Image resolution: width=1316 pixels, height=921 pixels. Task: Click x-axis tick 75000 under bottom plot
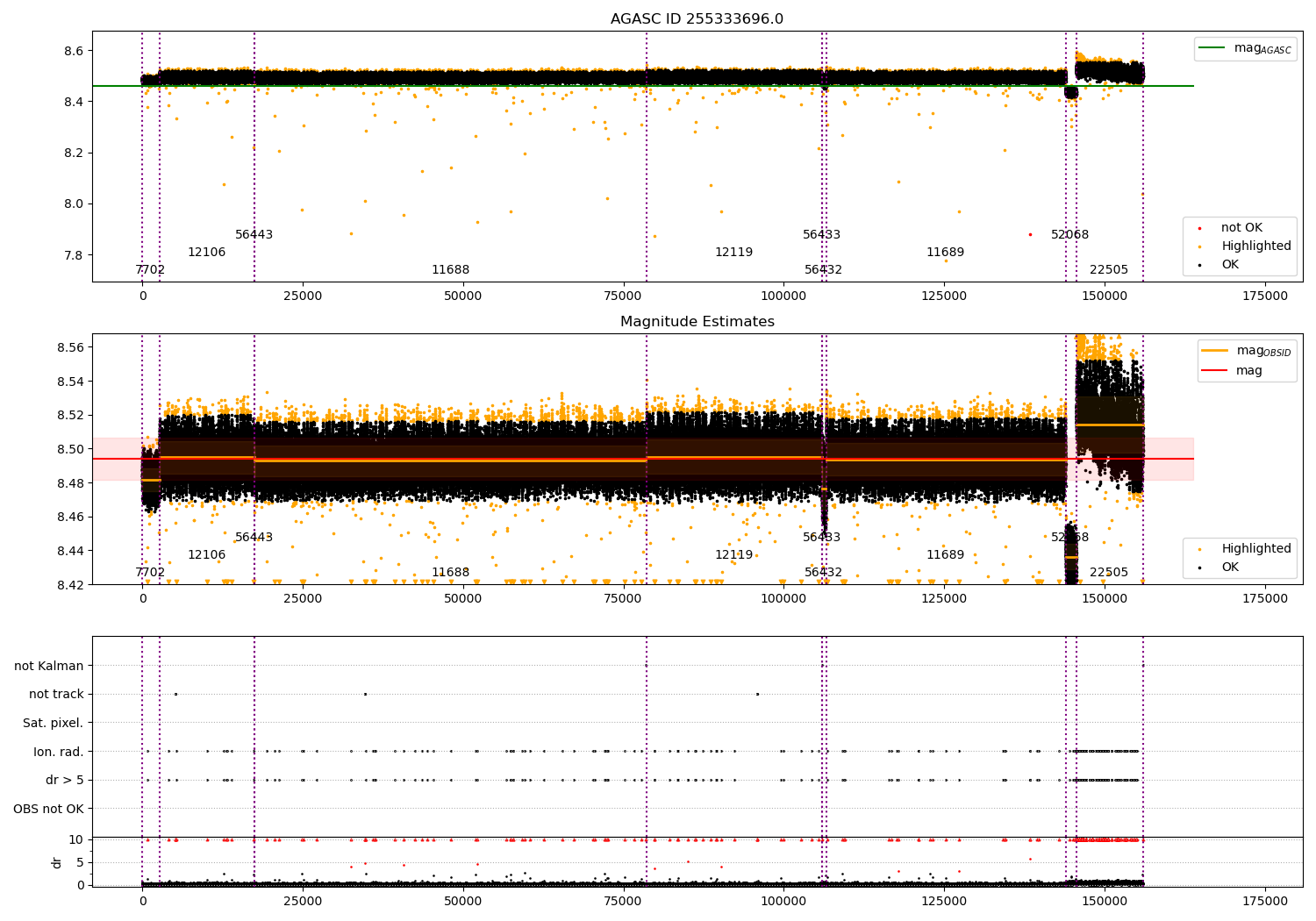pos(623,901)
